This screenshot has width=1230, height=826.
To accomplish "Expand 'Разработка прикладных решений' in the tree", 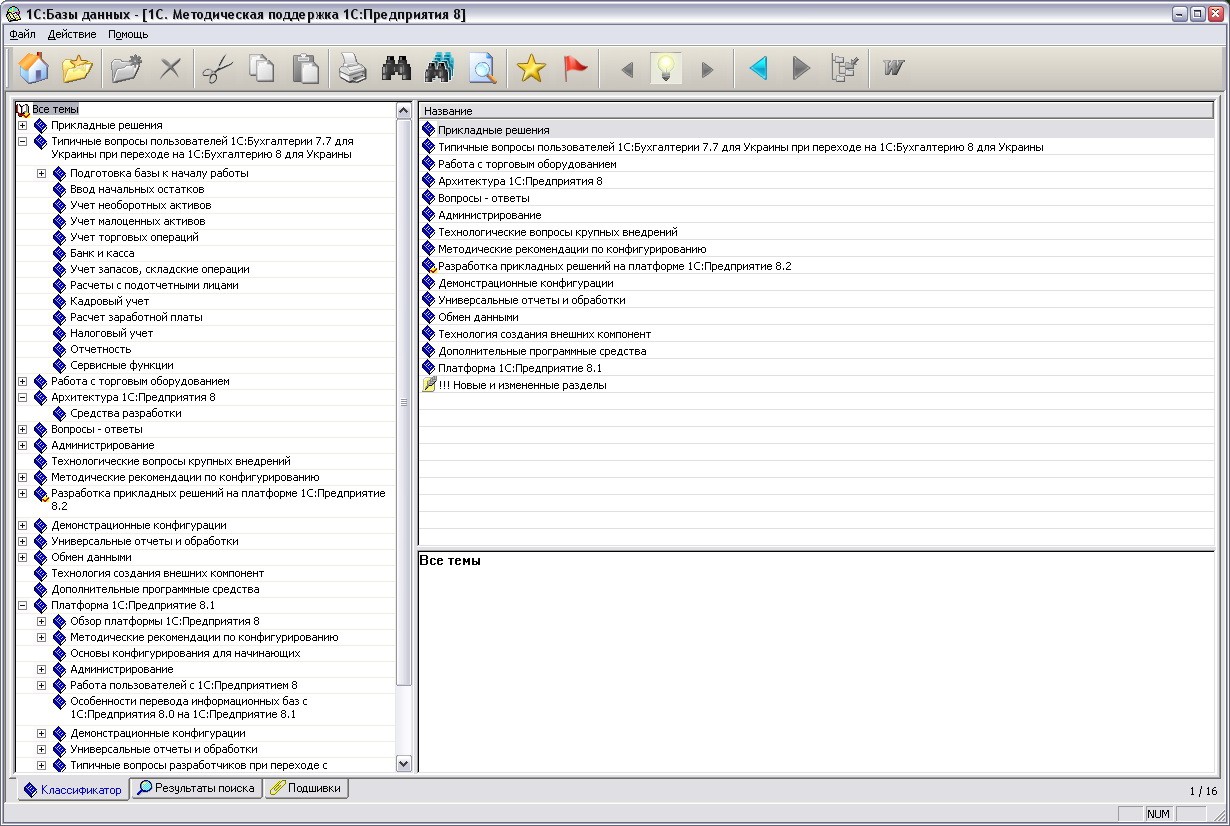I will click(x=23, y=493).
